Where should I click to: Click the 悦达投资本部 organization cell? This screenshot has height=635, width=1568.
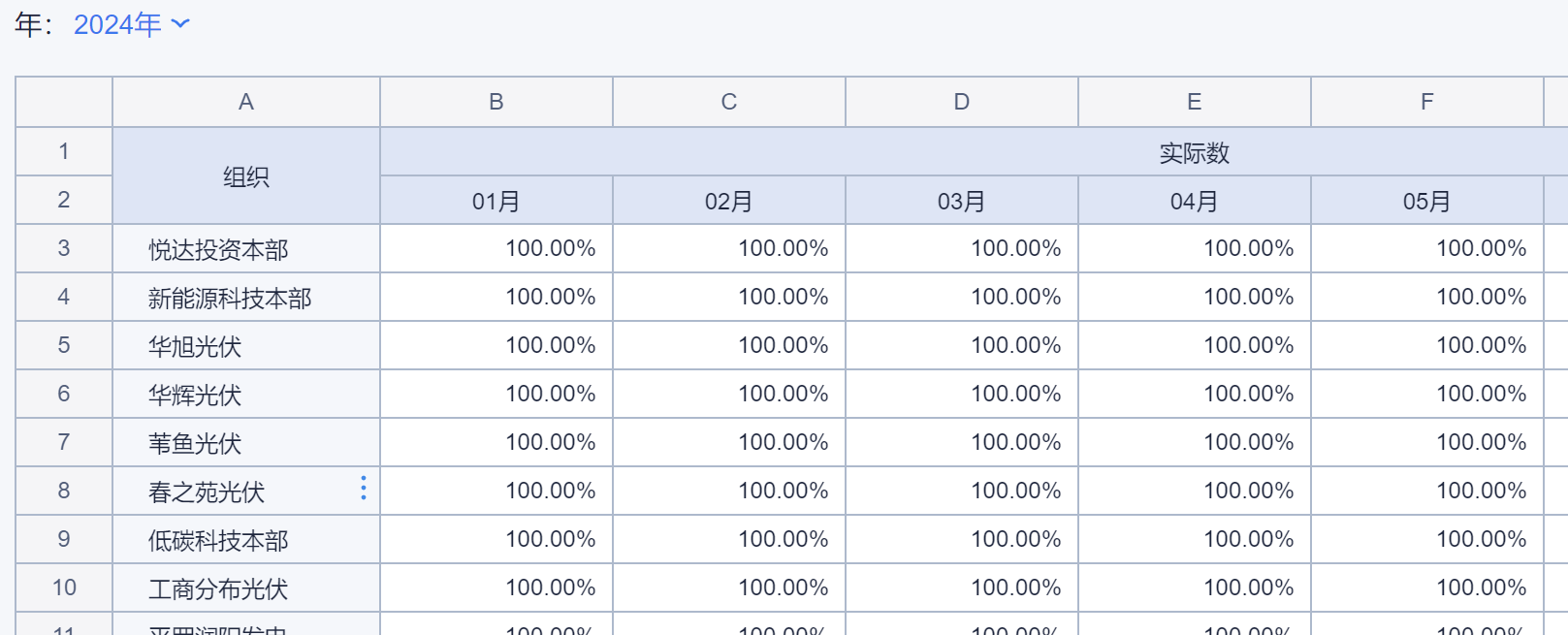pyautogui.click(x=219, y=250)
